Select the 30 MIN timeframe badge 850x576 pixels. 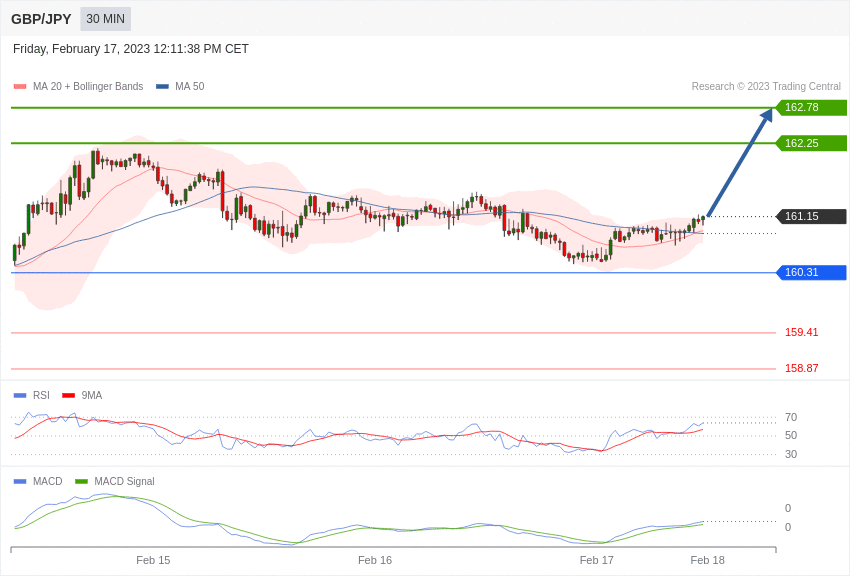point(105,19)
